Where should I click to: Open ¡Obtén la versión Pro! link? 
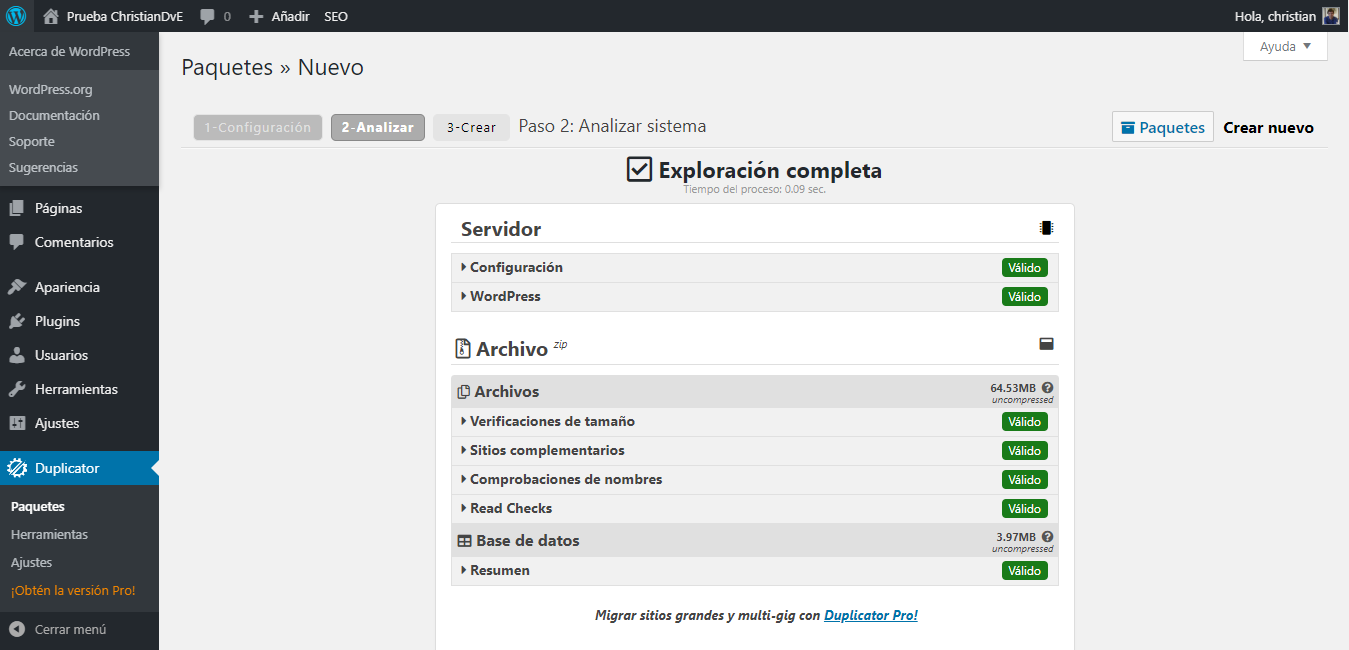[x=73, y=591]
